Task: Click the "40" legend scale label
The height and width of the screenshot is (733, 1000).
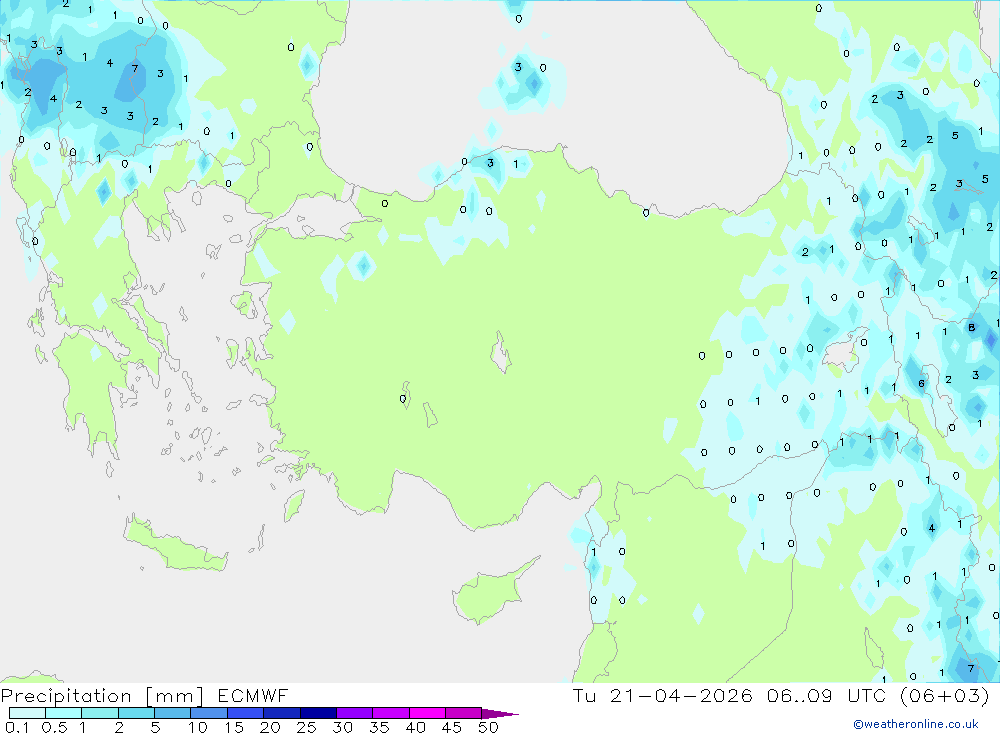Action: [x=416, y=727]
